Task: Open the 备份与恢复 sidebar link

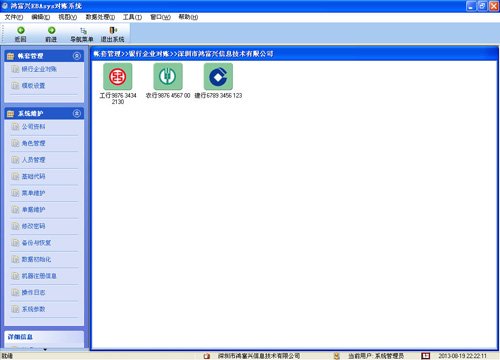Action: 36,243
